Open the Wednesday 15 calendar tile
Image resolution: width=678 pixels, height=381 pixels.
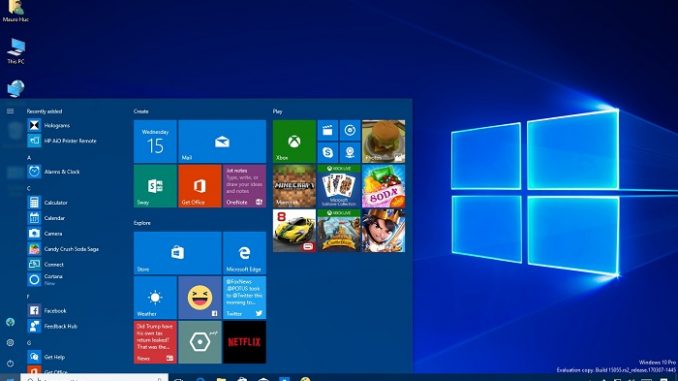155,141
